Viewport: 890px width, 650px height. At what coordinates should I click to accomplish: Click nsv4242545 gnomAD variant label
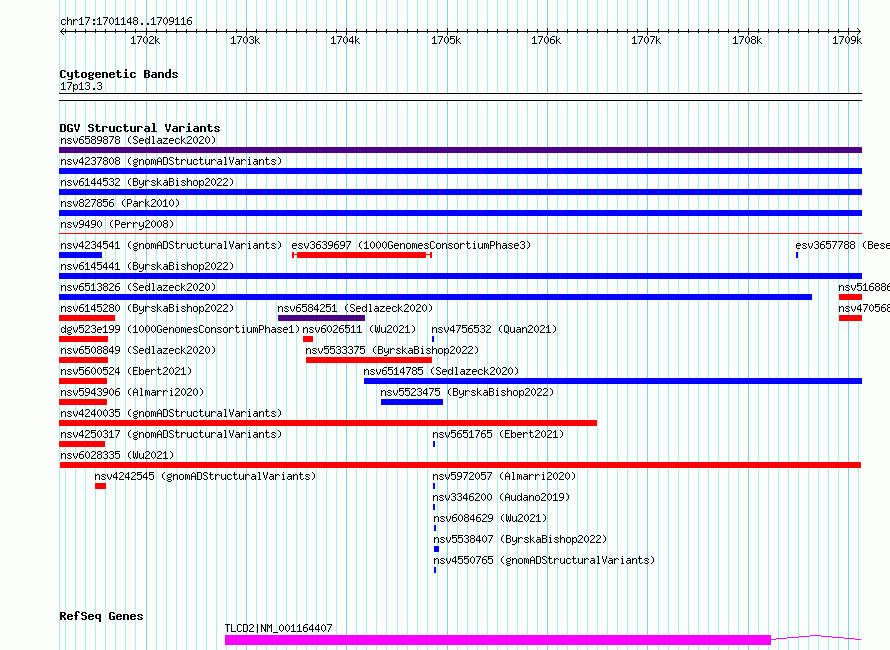pos(205,476)
